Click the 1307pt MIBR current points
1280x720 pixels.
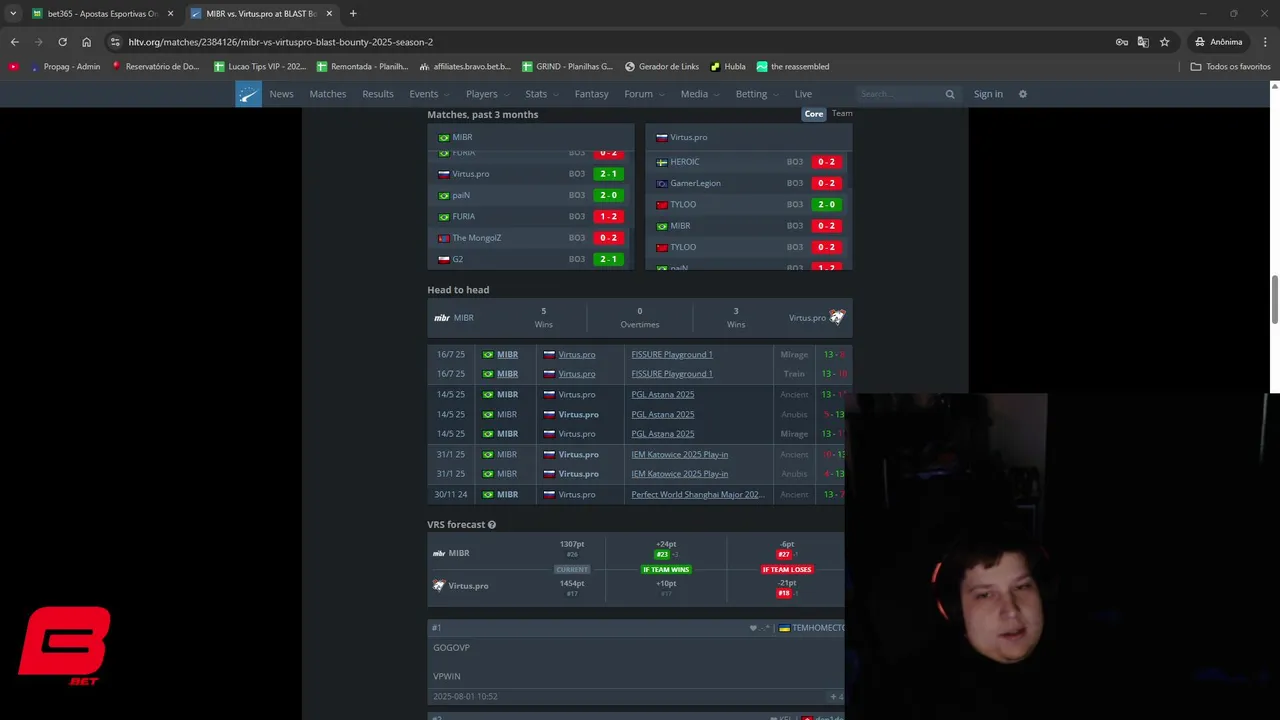click(x=572, y=544)
